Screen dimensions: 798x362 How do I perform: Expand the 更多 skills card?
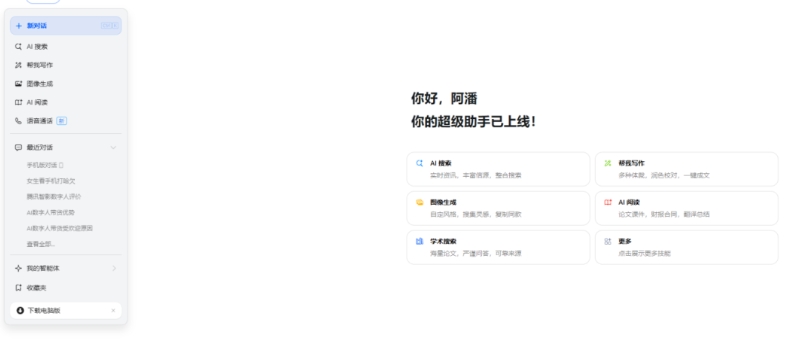687,247
